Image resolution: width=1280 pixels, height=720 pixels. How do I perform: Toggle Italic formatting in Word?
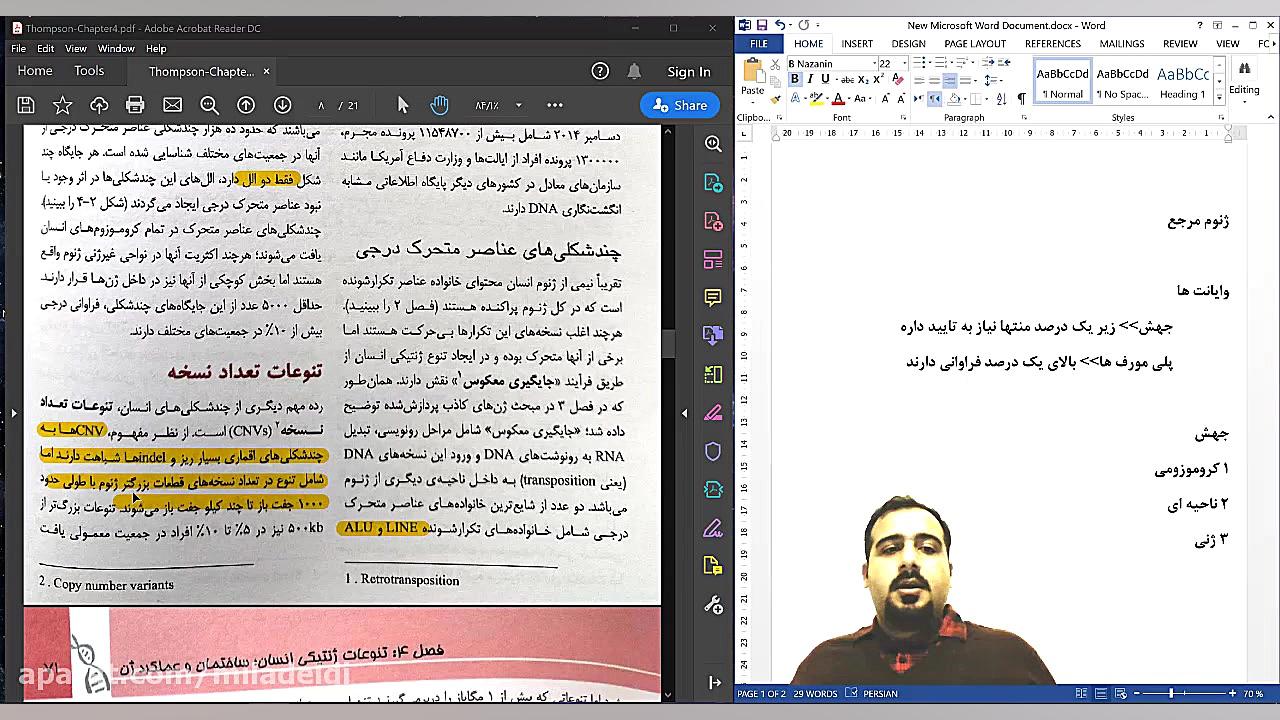pyautogui.click(x=809, y=80)
